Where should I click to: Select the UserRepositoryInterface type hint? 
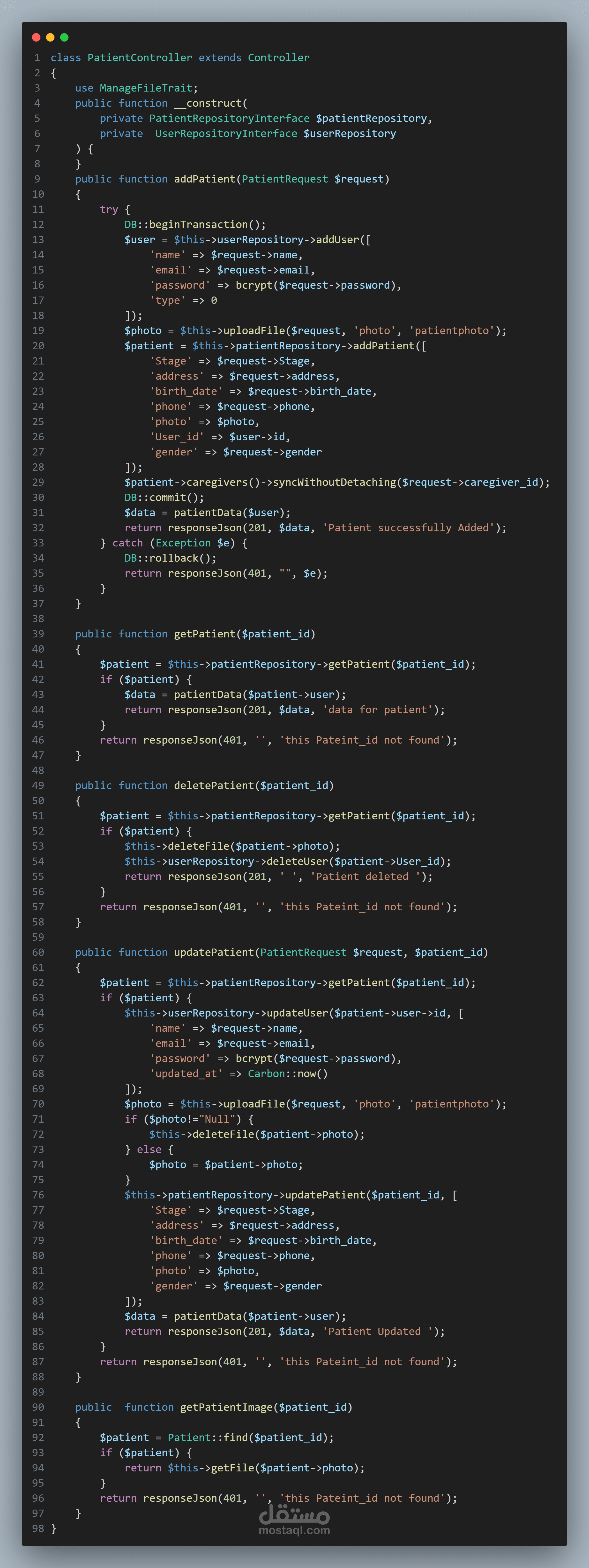coord(226,134)
